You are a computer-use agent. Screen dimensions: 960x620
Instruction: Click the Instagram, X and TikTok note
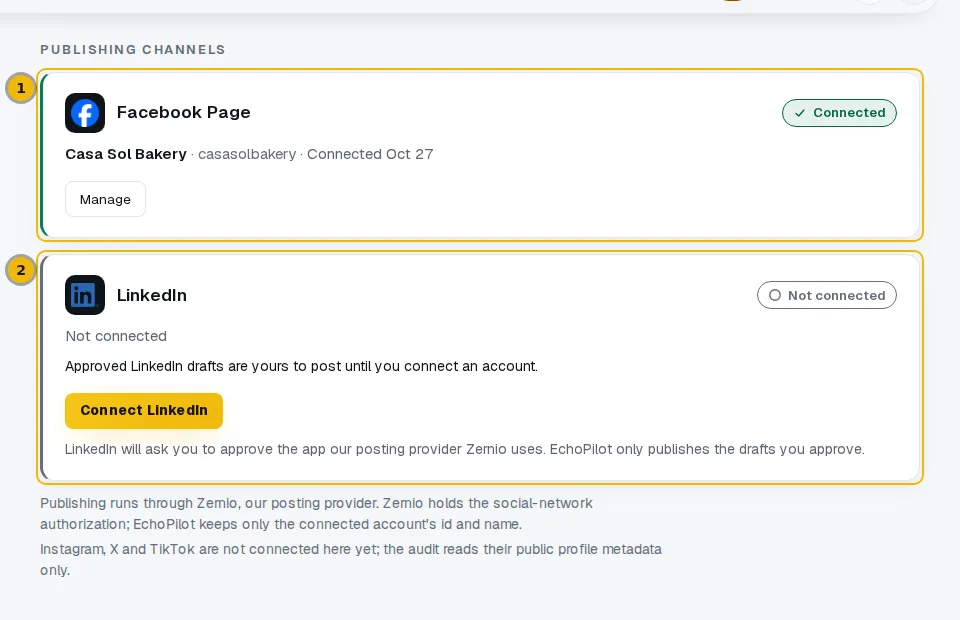point(351,559)
